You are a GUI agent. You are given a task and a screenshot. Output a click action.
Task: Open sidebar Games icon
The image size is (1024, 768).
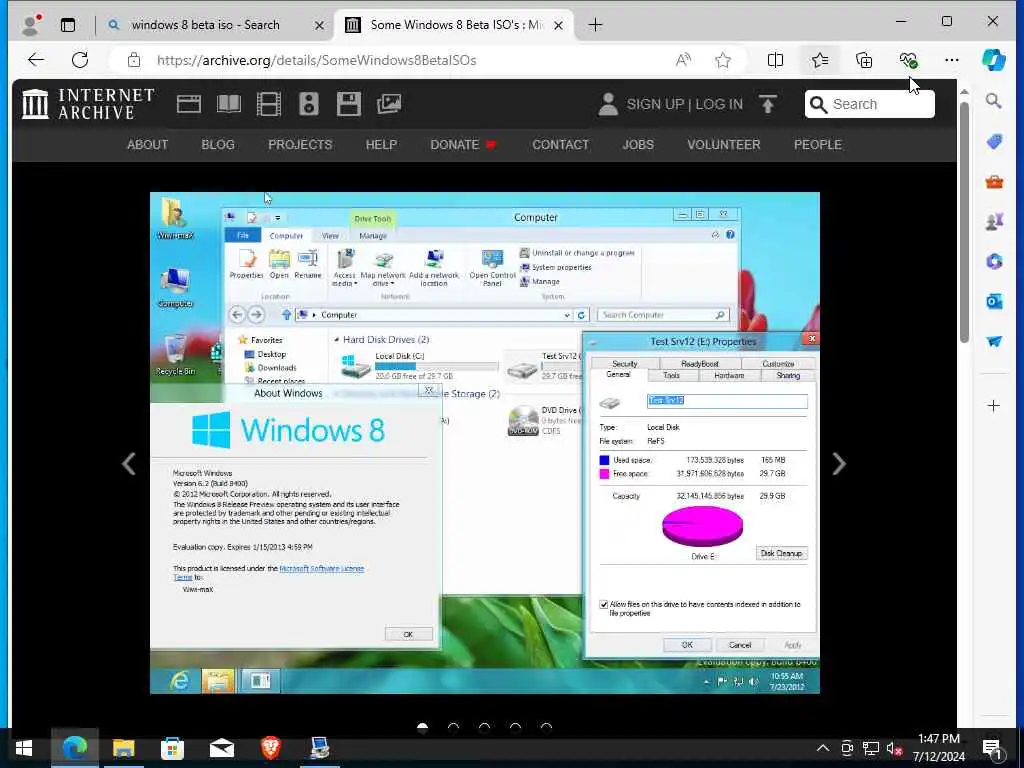(994, 222)
